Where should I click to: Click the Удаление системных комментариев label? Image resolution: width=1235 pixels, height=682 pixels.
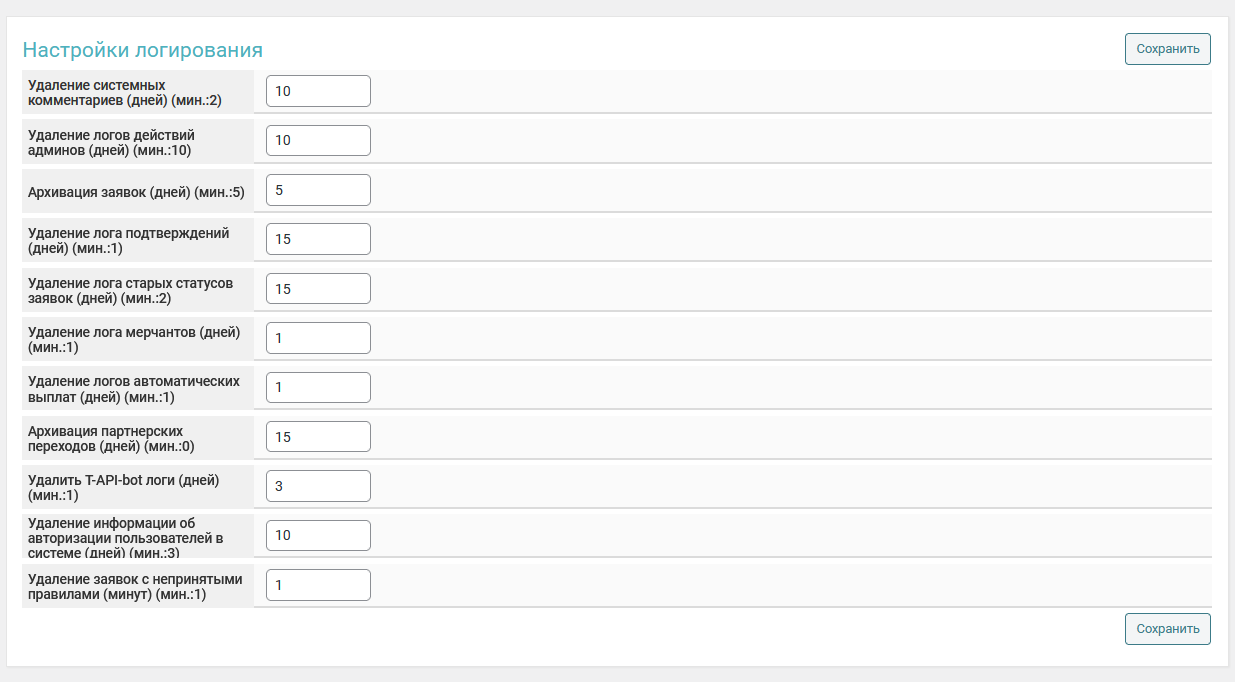125,92
